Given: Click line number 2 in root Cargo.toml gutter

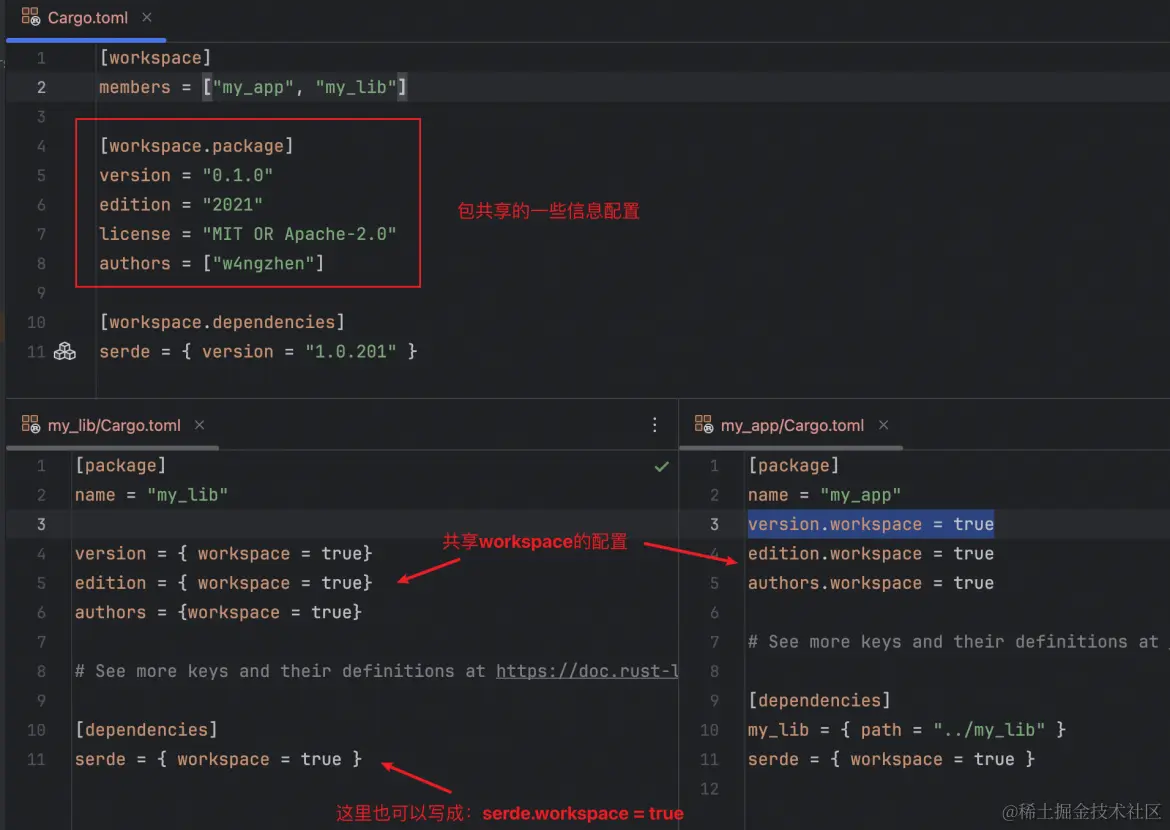Looking at the screenshot, I should coord(41,87).
